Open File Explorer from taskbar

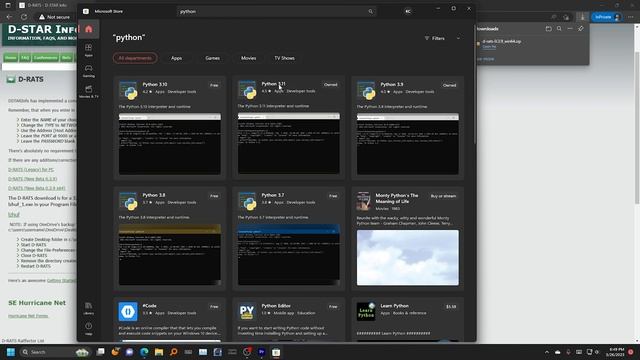click(159, 352)
